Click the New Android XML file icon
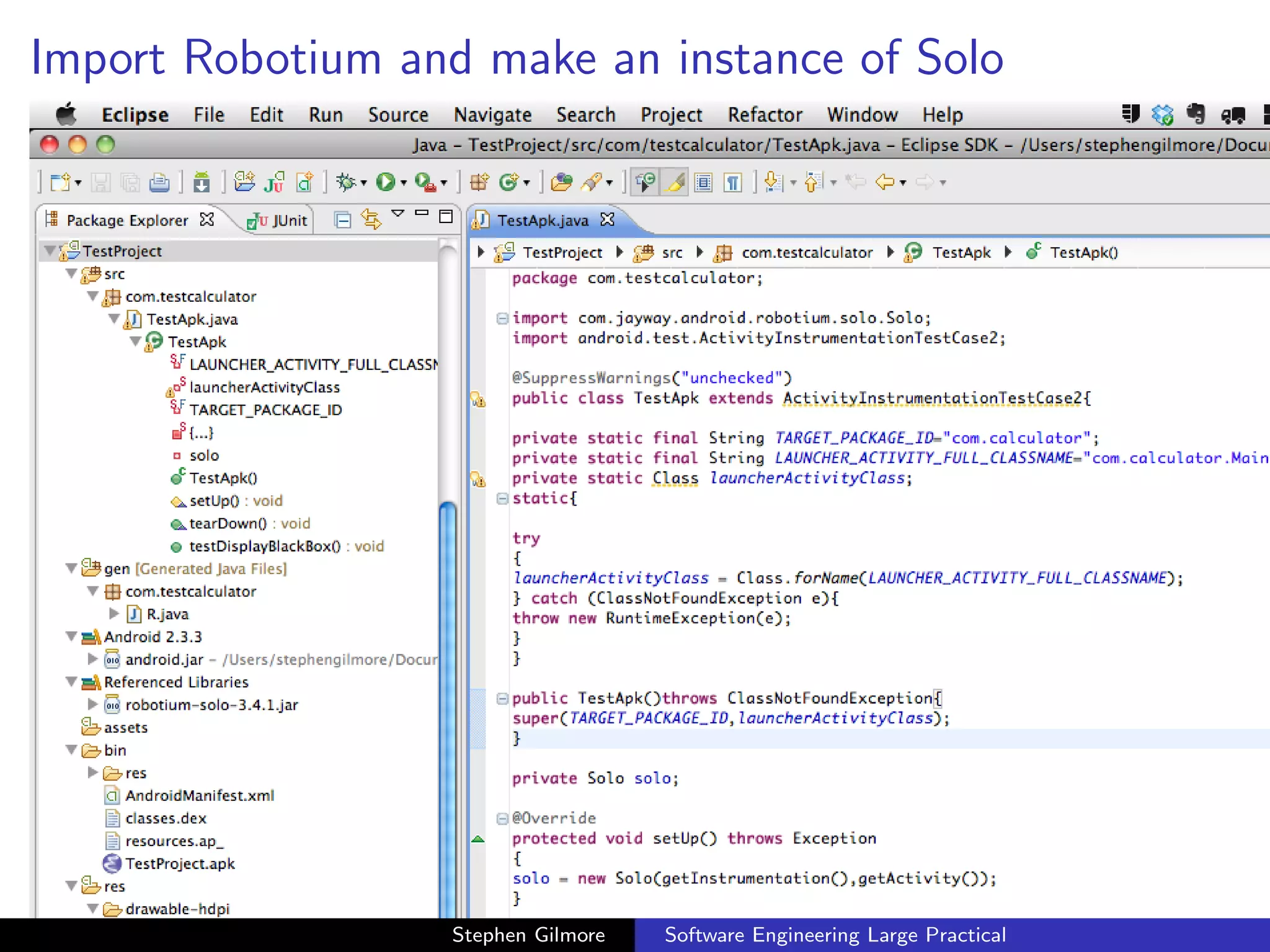The height and width of the screenshot is (952, 1270). (305, 182)
